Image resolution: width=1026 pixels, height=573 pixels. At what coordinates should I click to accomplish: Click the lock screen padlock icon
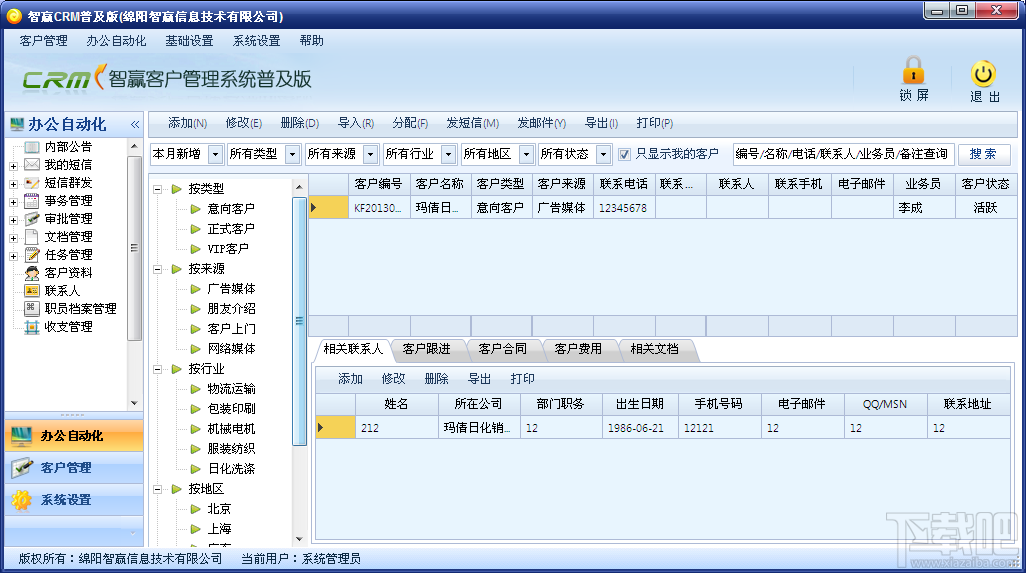(913, 69)
